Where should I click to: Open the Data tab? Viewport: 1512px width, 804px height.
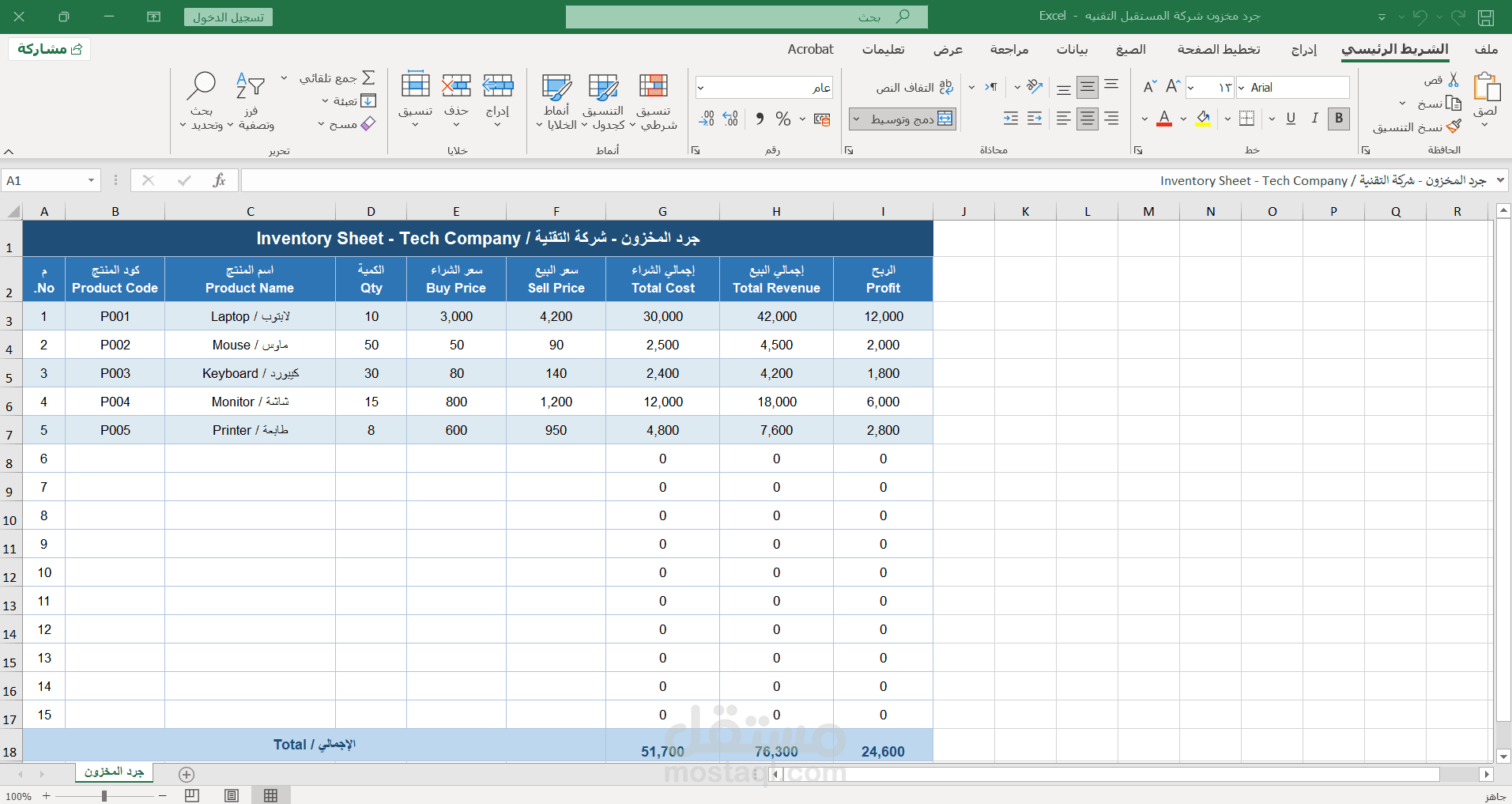[1073, 49]
